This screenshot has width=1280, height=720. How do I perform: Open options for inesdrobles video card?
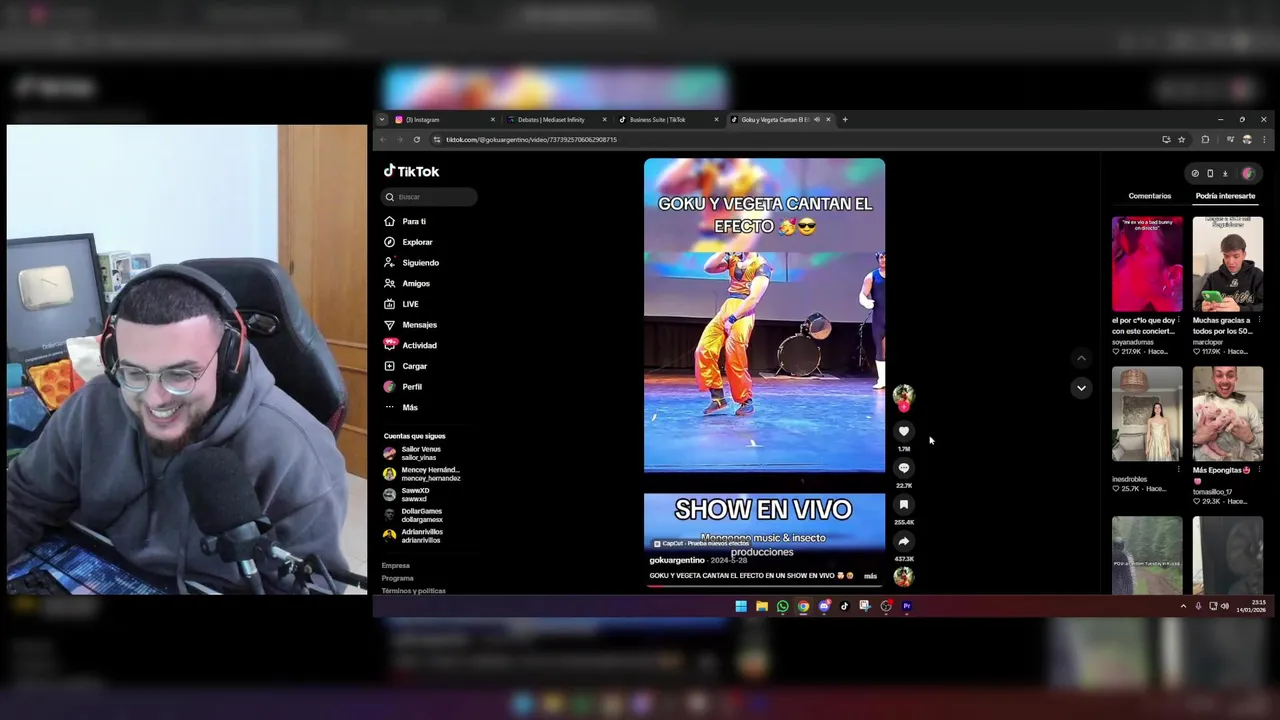[1178, 470]
